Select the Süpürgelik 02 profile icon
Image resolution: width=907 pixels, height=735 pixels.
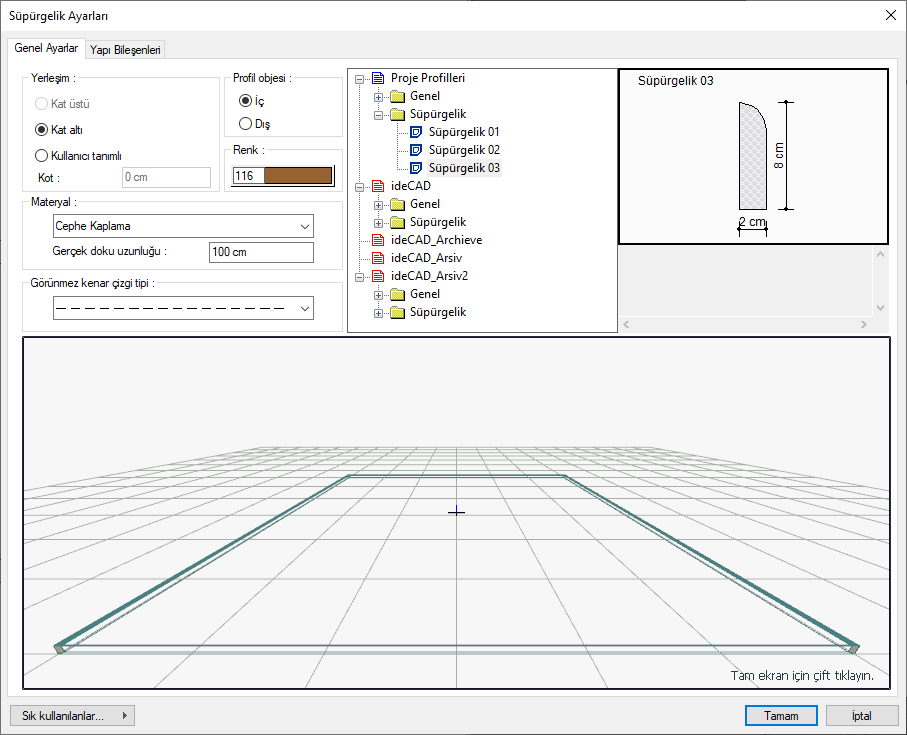coord(417,150)
